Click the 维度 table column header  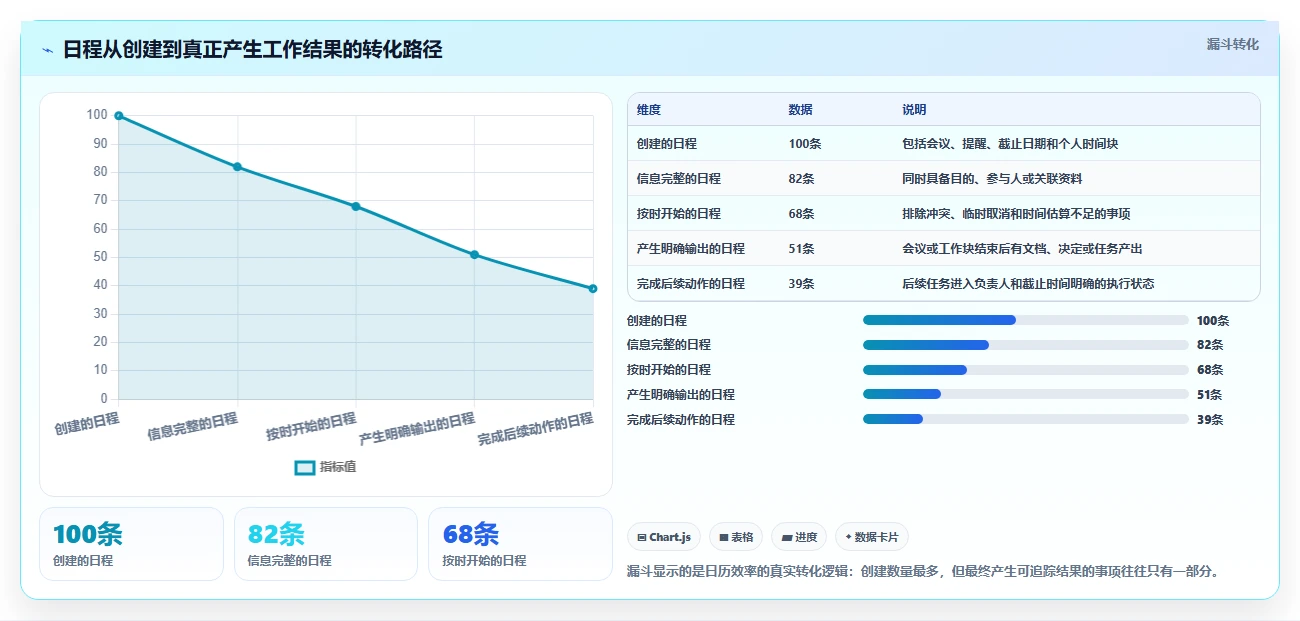649,110
